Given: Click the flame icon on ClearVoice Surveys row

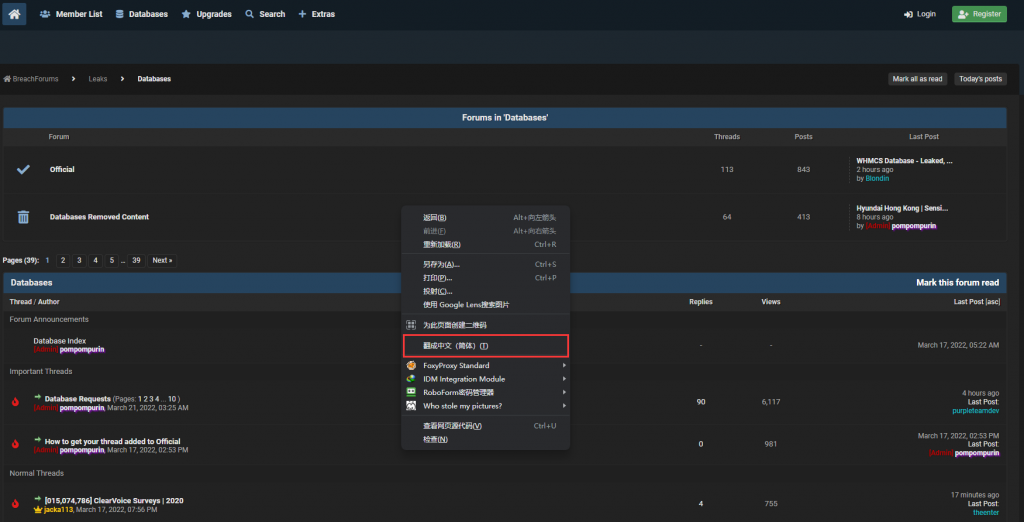Looking at the screenshot, I should pyautogui.click(x=15, y=504).
